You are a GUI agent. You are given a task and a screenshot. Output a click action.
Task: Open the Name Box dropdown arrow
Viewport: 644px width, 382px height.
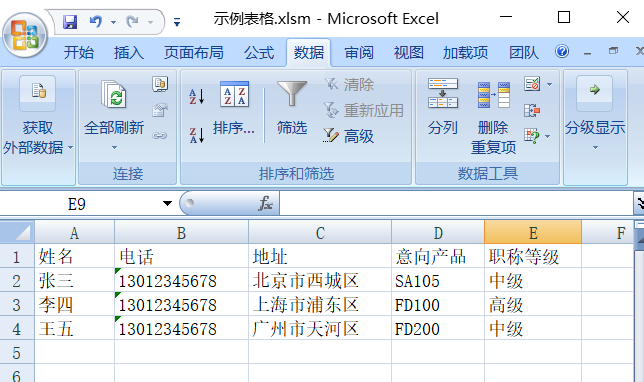coord(167,203)
